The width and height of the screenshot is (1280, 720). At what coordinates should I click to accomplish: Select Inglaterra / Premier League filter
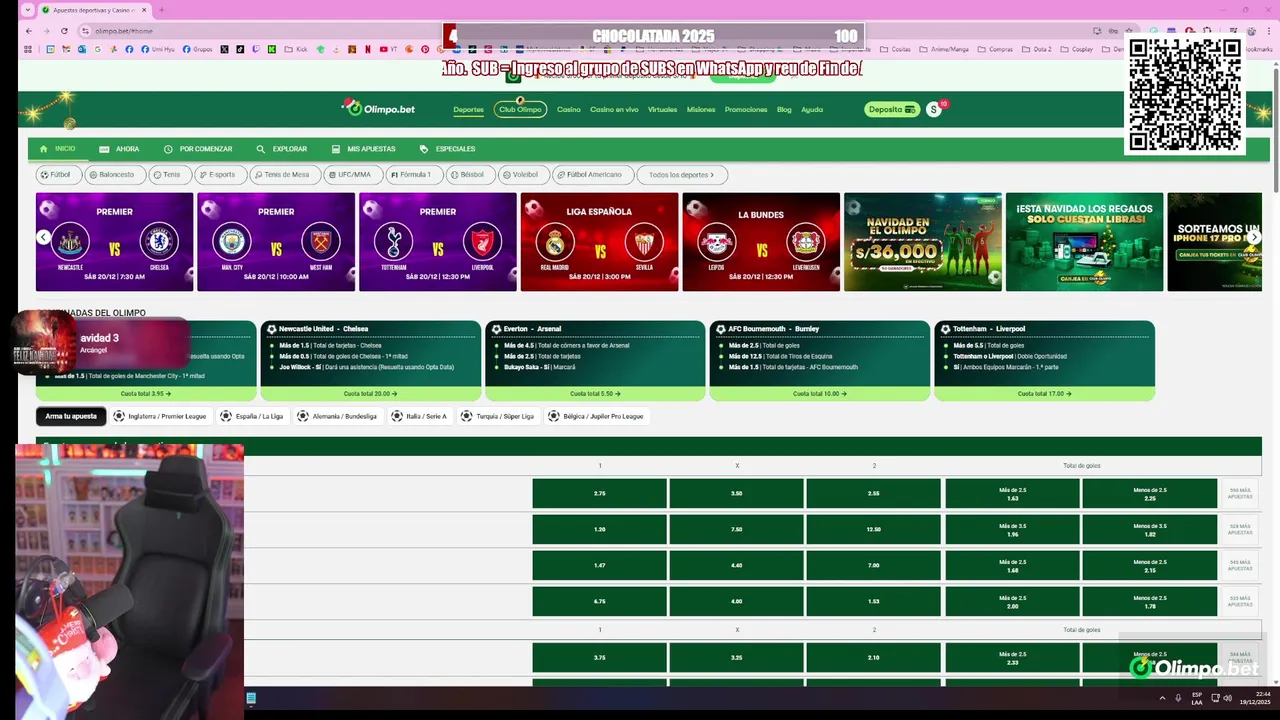[159, 416]
